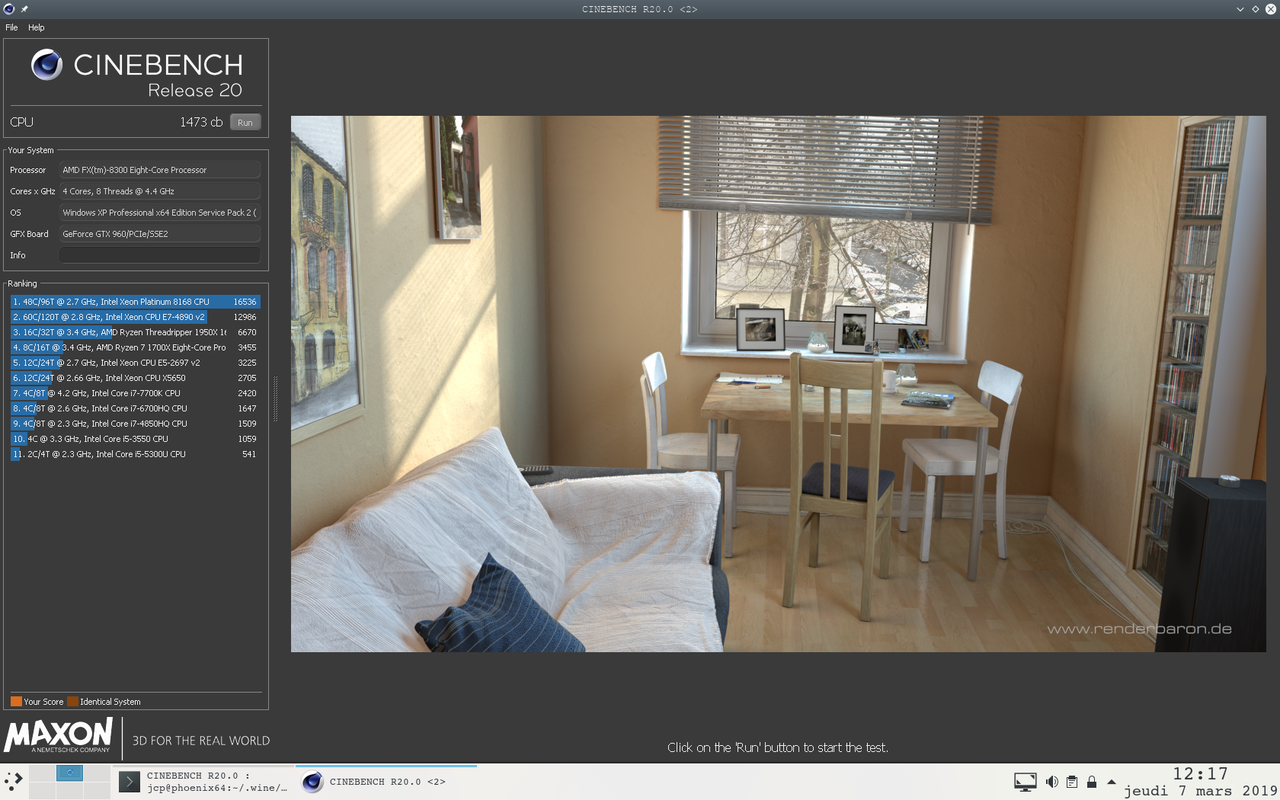Expand hidden system tray icons
The image size is (1280, 800).
coord(1111,782)
